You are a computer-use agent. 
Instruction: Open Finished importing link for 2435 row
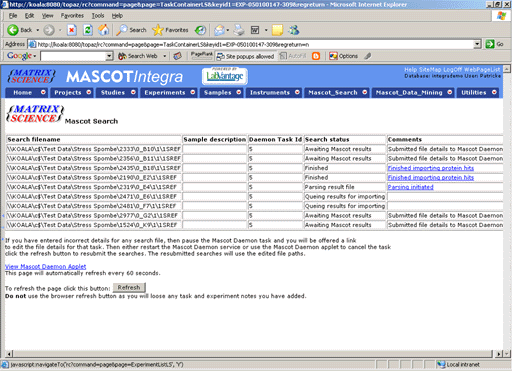tap(431, 168)
